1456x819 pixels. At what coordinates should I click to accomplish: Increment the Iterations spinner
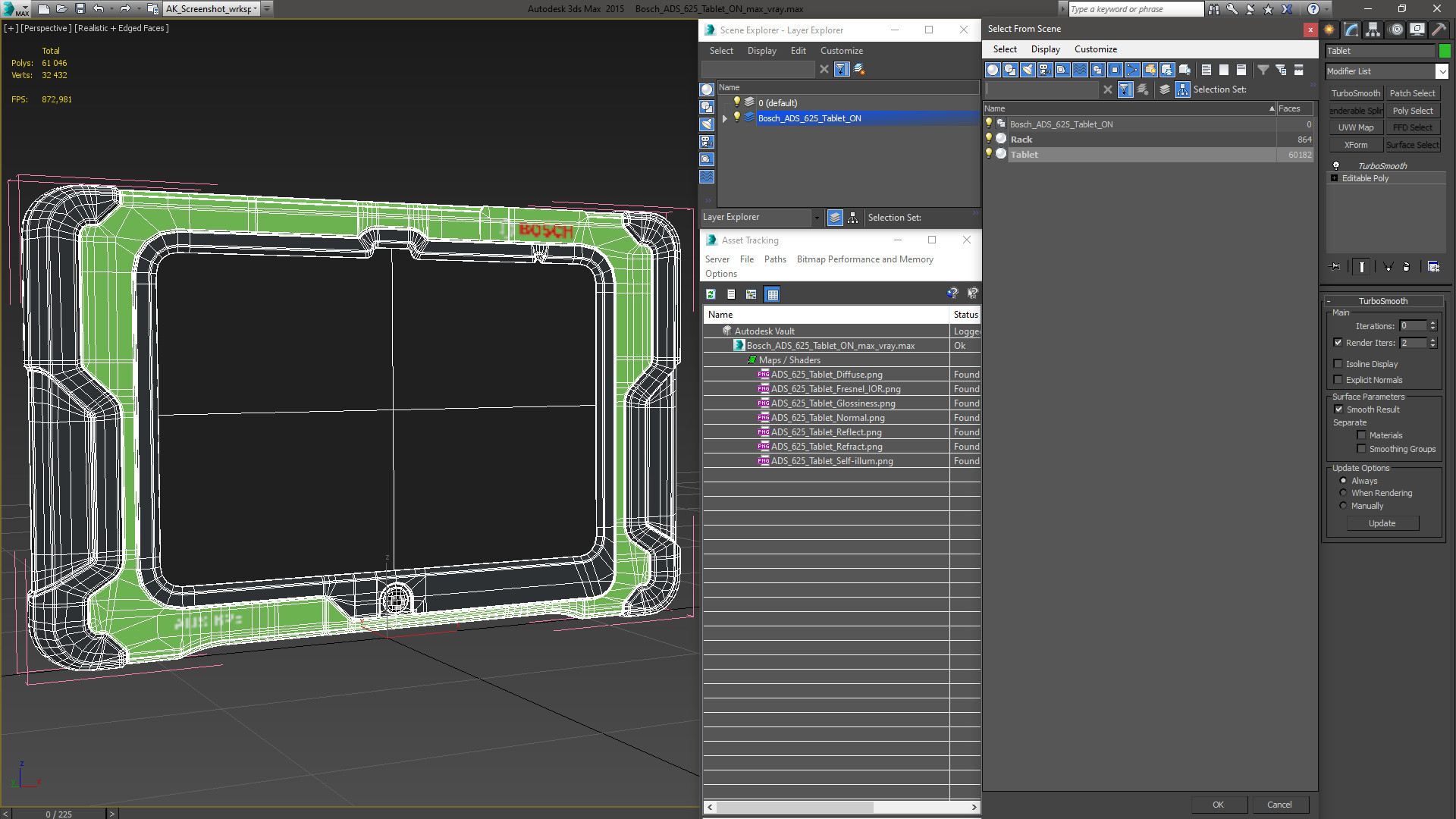coord(1432,323)
